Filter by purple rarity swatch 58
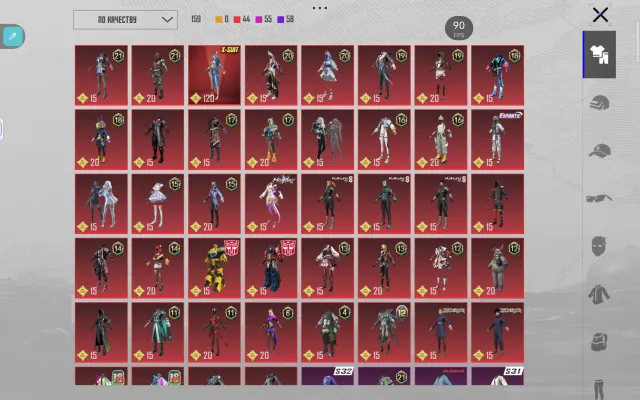This screenshot has width=640, height=400. point(286,19)
